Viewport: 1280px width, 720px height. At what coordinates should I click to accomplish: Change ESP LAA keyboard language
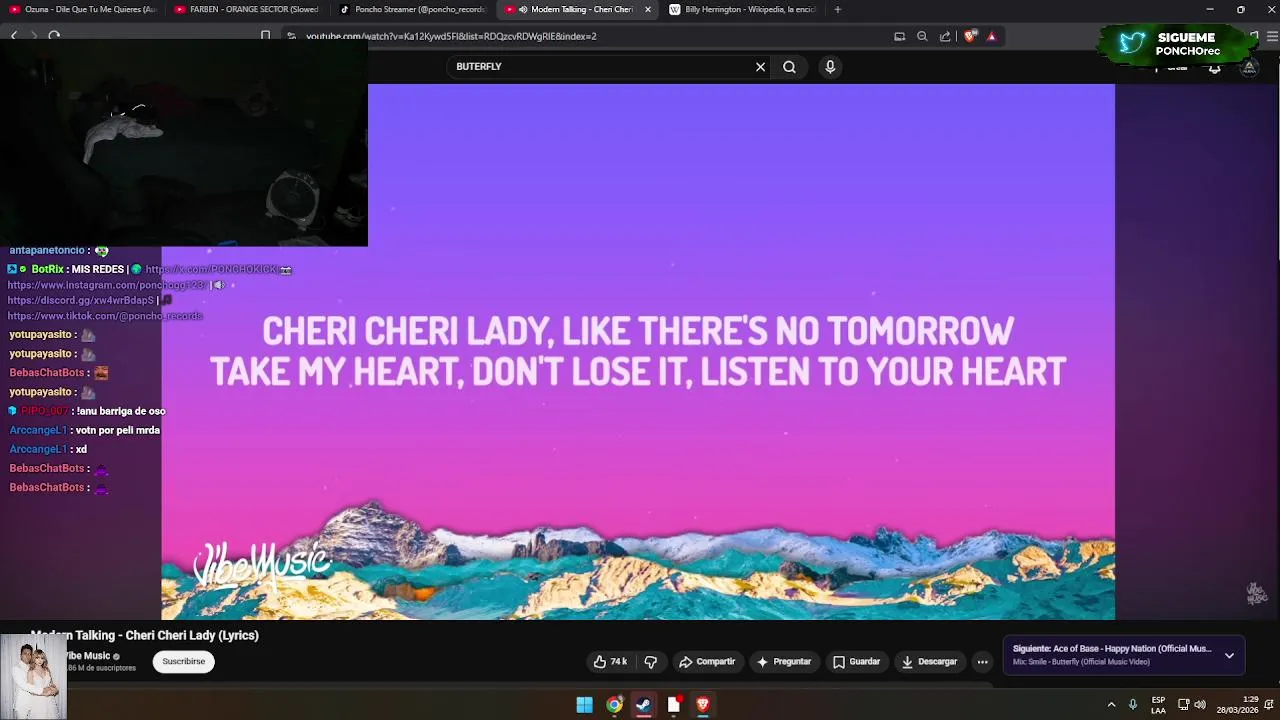(1158, 705)
